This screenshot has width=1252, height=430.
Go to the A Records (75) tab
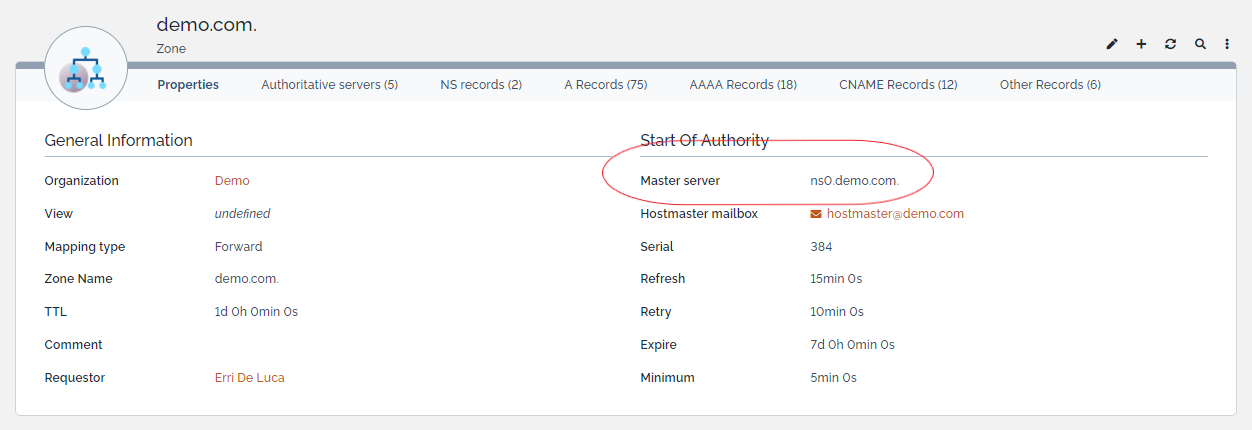[x=606, y=85]
